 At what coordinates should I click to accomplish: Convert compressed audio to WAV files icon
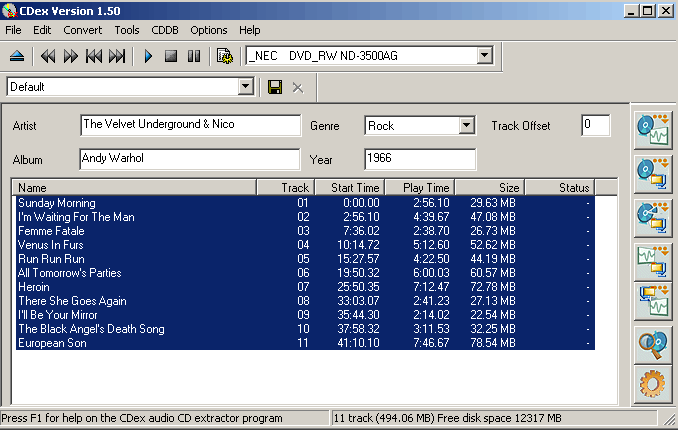[653, 301]
